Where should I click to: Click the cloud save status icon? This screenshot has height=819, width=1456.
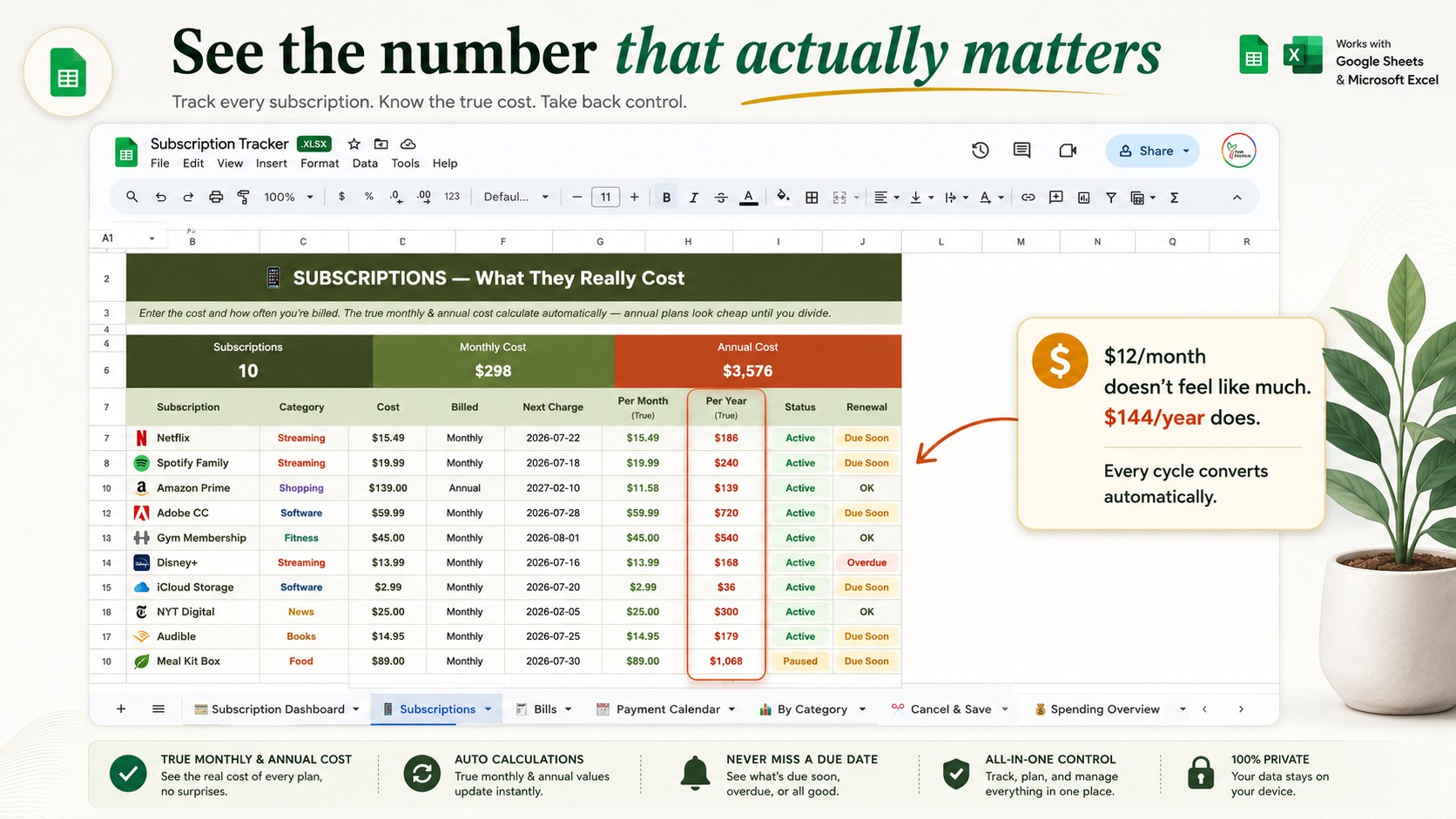click(408, 144)
